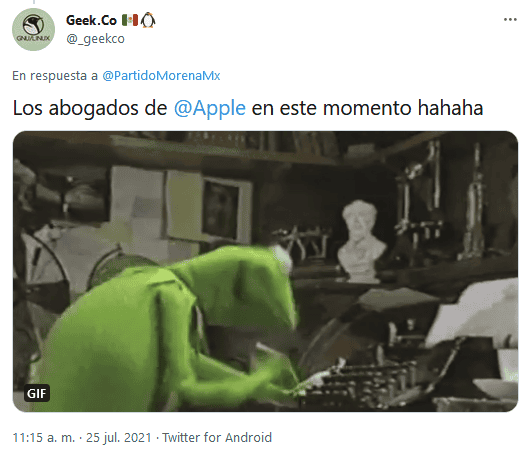
Task: Select the 'En respuesta a' label
Action: 55,76
